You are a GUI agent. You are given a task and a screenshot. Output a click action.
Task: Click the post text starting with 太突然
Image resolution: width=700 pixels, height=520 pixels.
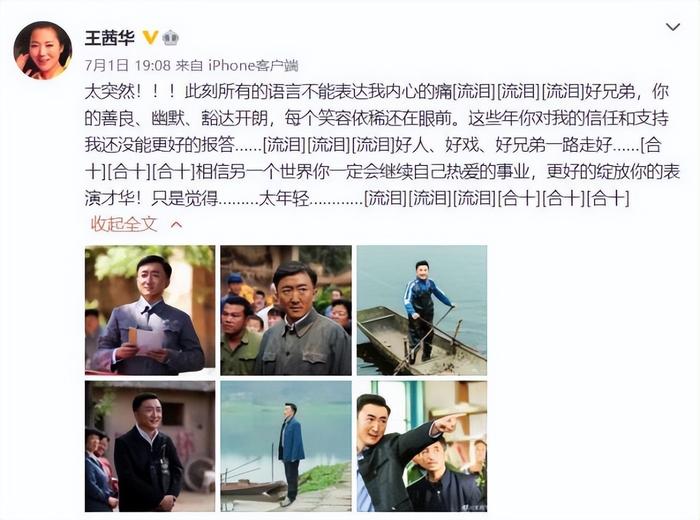pyautogui.click(x=382, y=145)
